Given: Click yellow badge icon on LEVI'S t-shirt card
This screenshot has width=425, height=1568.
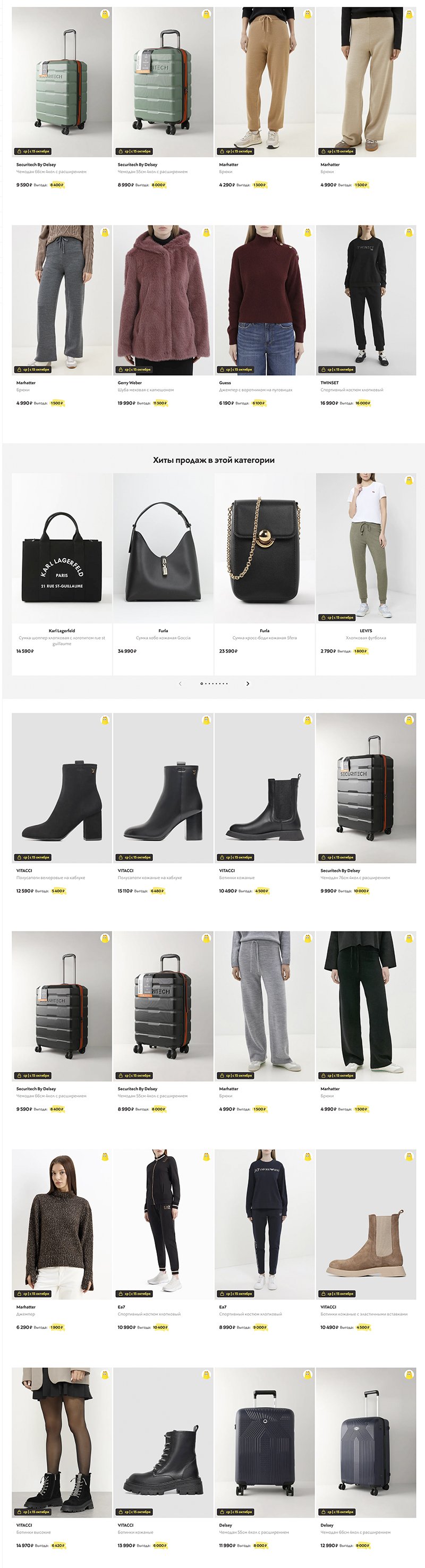Looking at the screenshot, I should pos(409,480).
